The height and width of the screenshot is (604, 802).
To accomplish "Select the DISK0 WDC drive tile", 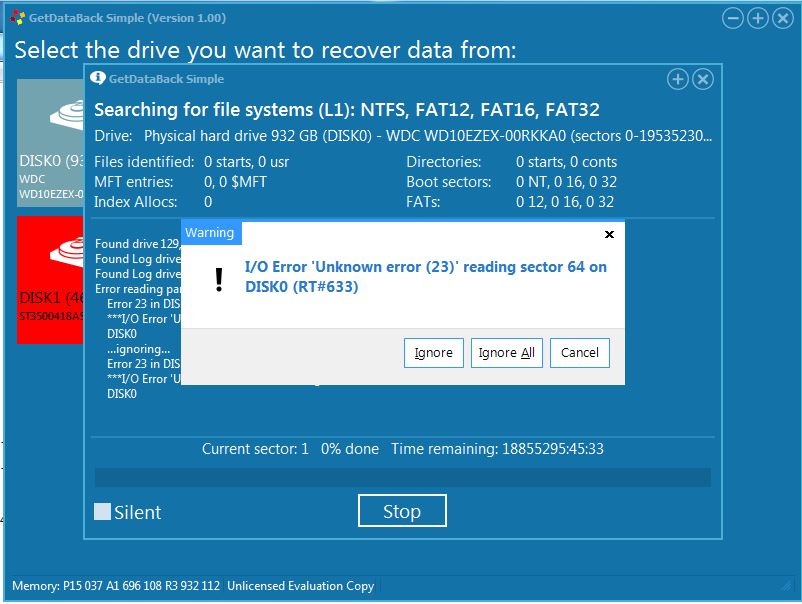I will pos(50,143).
